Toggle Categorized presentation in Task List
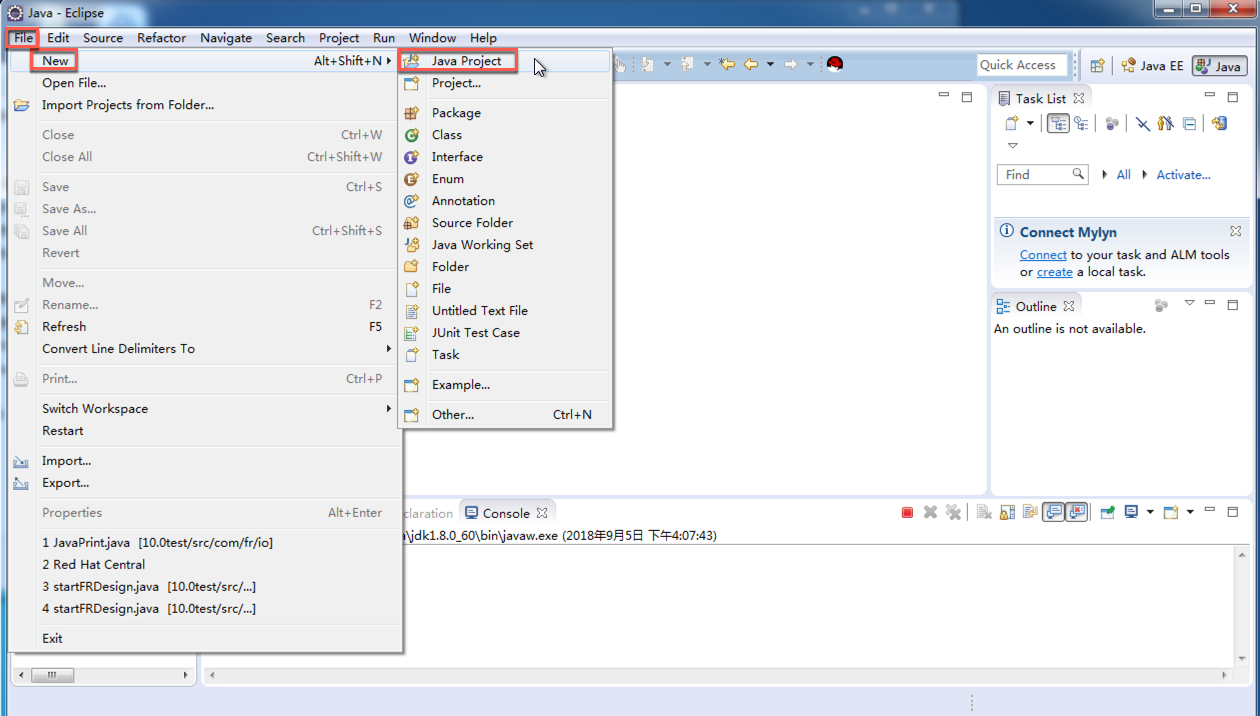The image size is (1260, 716). 1058,124
